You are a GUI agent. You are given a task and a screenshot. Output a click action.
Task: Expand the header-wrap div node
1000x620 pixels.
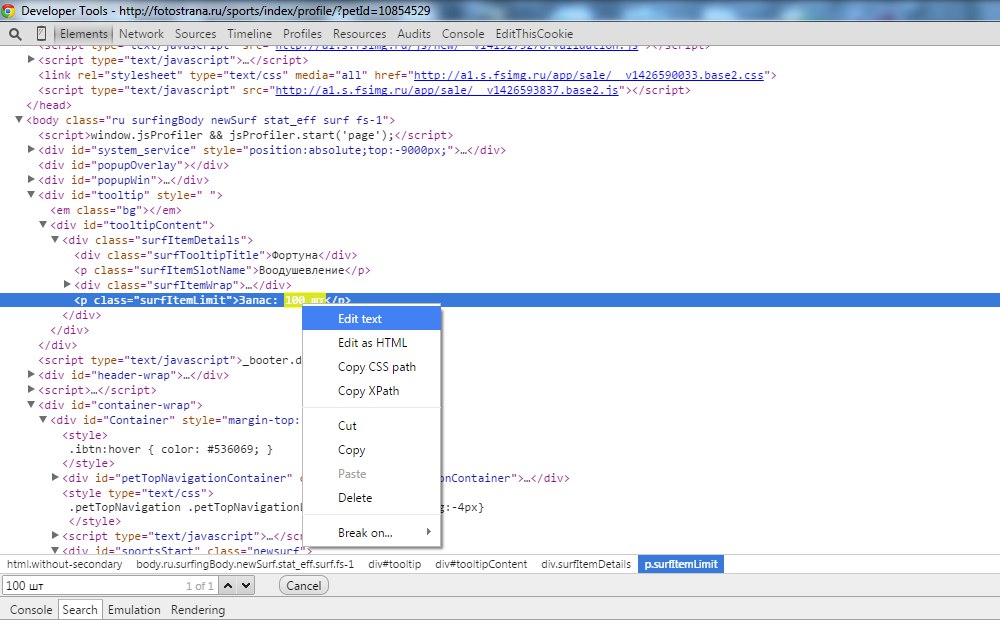31,375
